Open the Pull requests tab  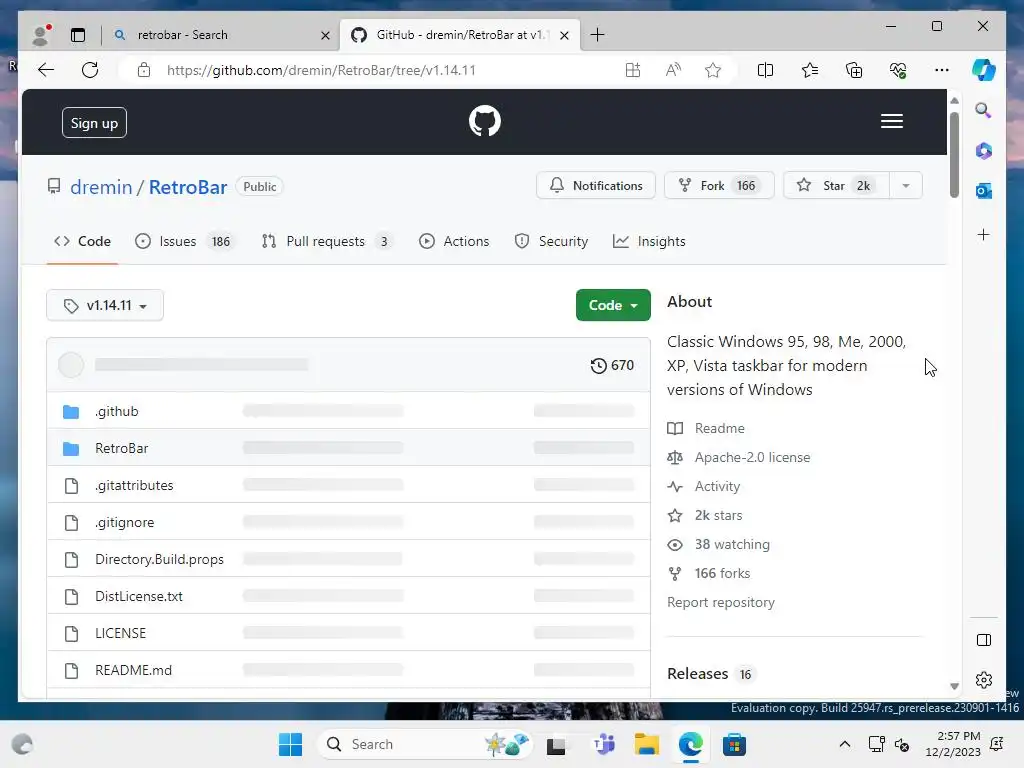pyautogui.click(x=326, y=241)
